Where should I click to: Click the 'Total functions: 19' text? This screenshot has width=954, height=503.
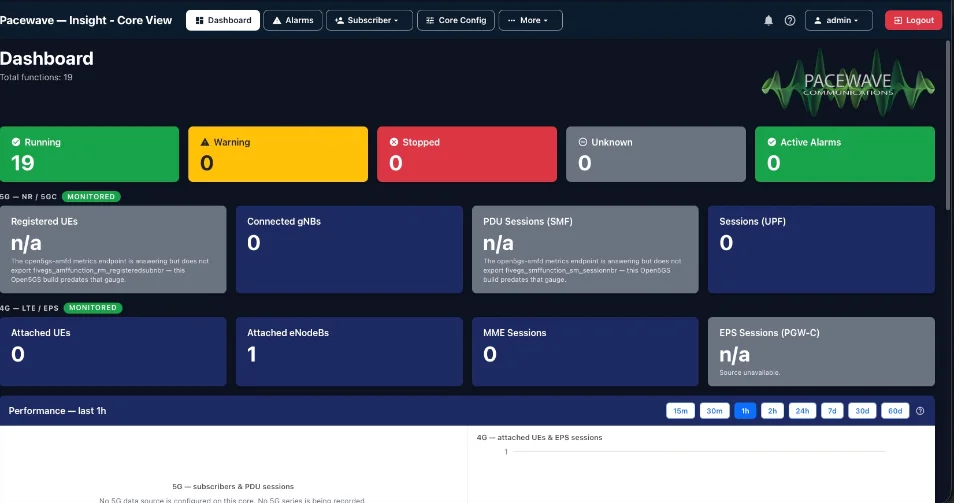pyautogui.click(x=37, y=77)
